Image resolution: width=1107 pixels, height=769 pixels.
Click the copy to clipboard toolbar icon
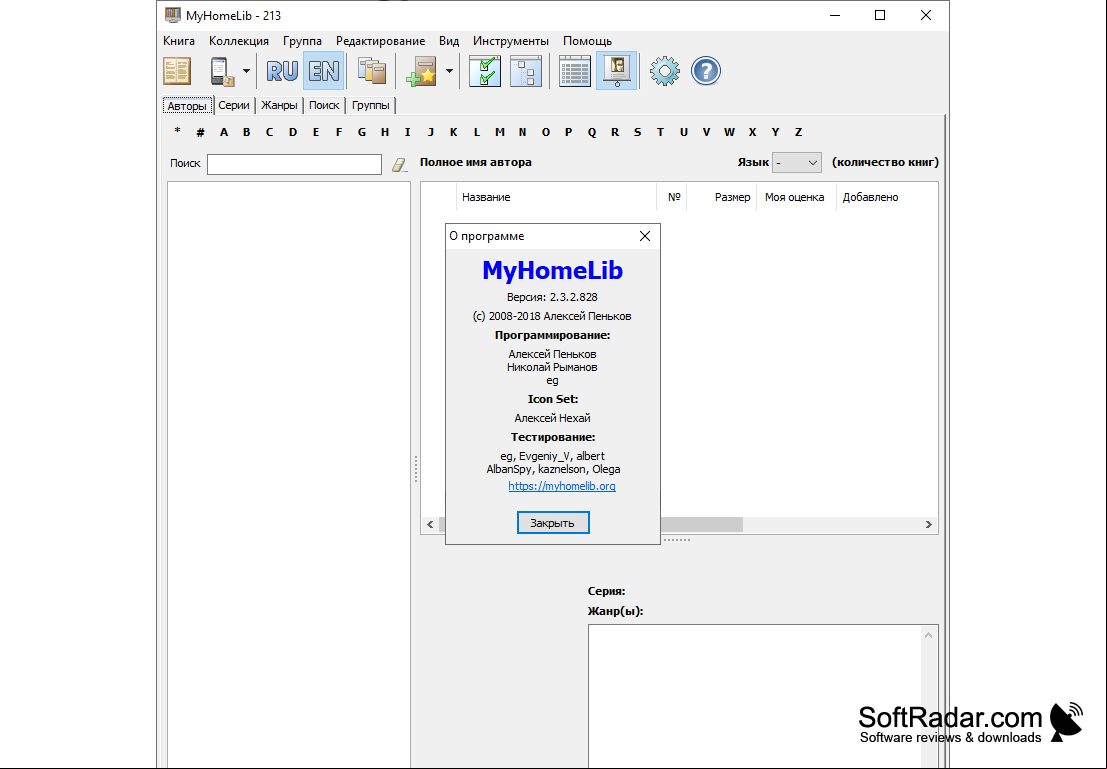click(x=371, y=71)
